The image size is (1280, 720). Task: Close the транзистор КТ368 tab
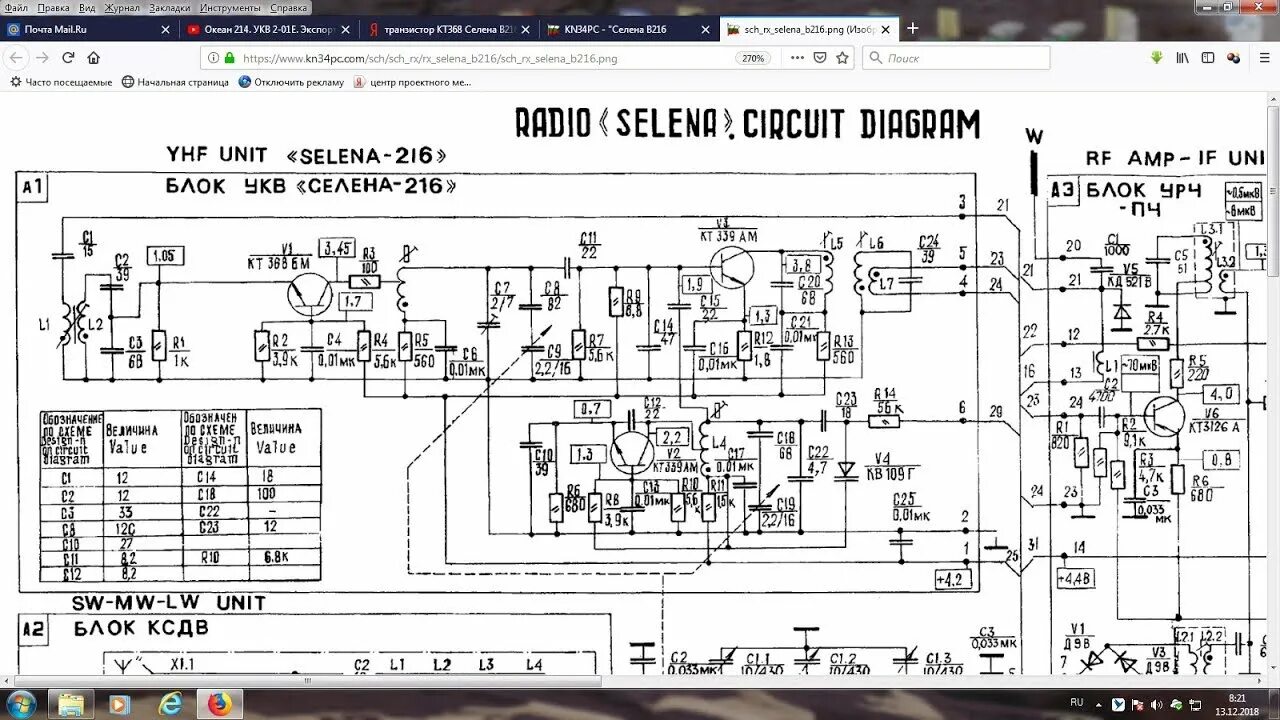coord(525,30)
